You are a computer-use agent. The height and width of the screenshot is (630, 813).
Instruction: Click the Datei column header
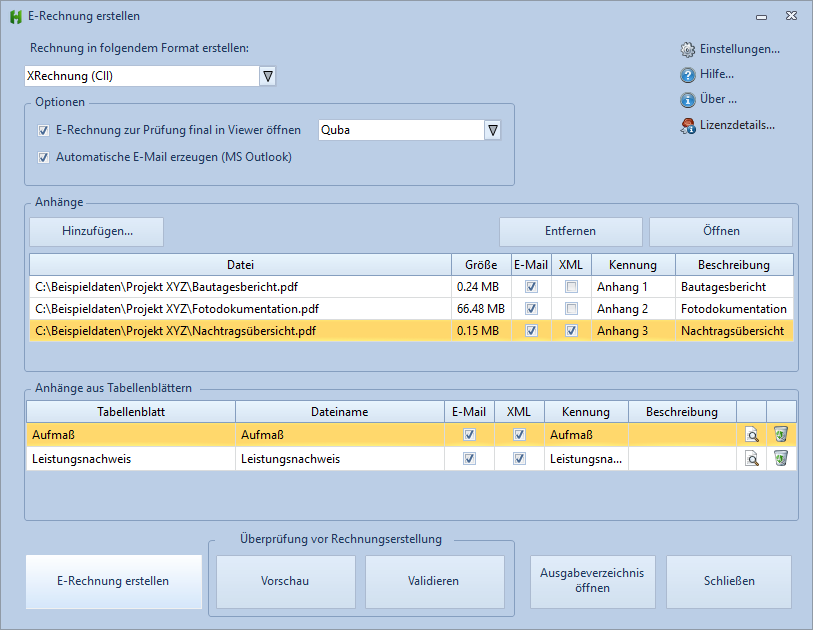coord(241,265)
